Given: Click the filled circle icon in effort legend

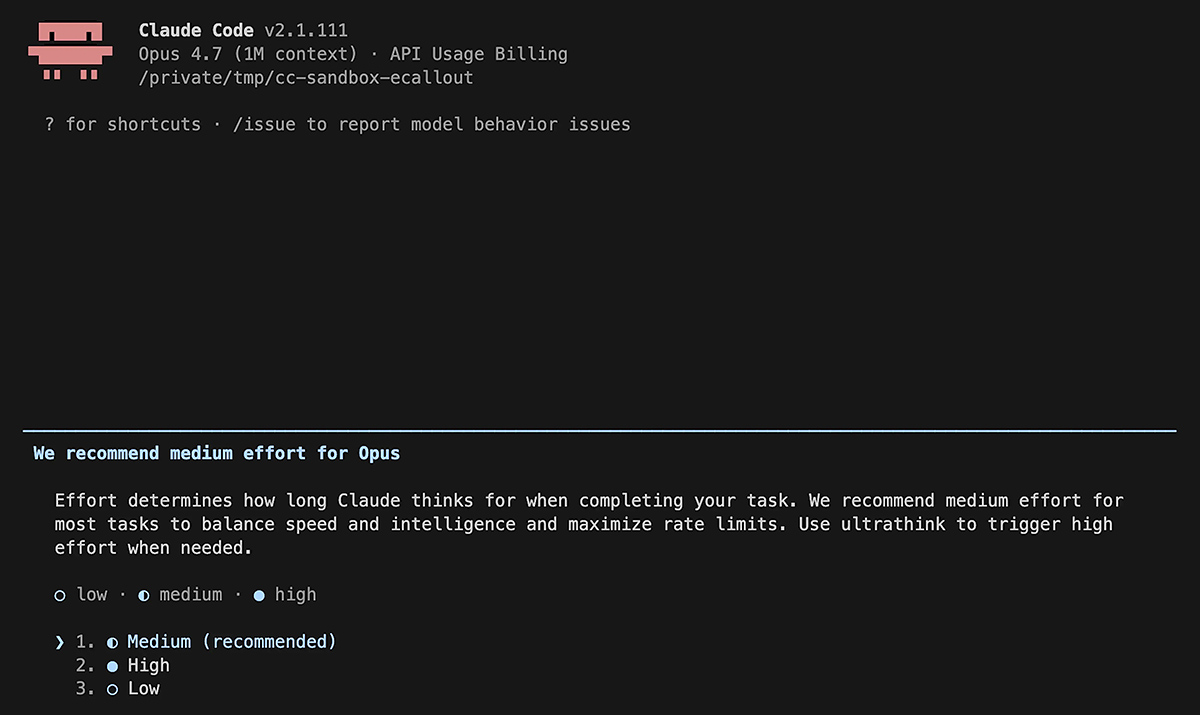Looking at the screenshot, I should click(x=259, y=595).
